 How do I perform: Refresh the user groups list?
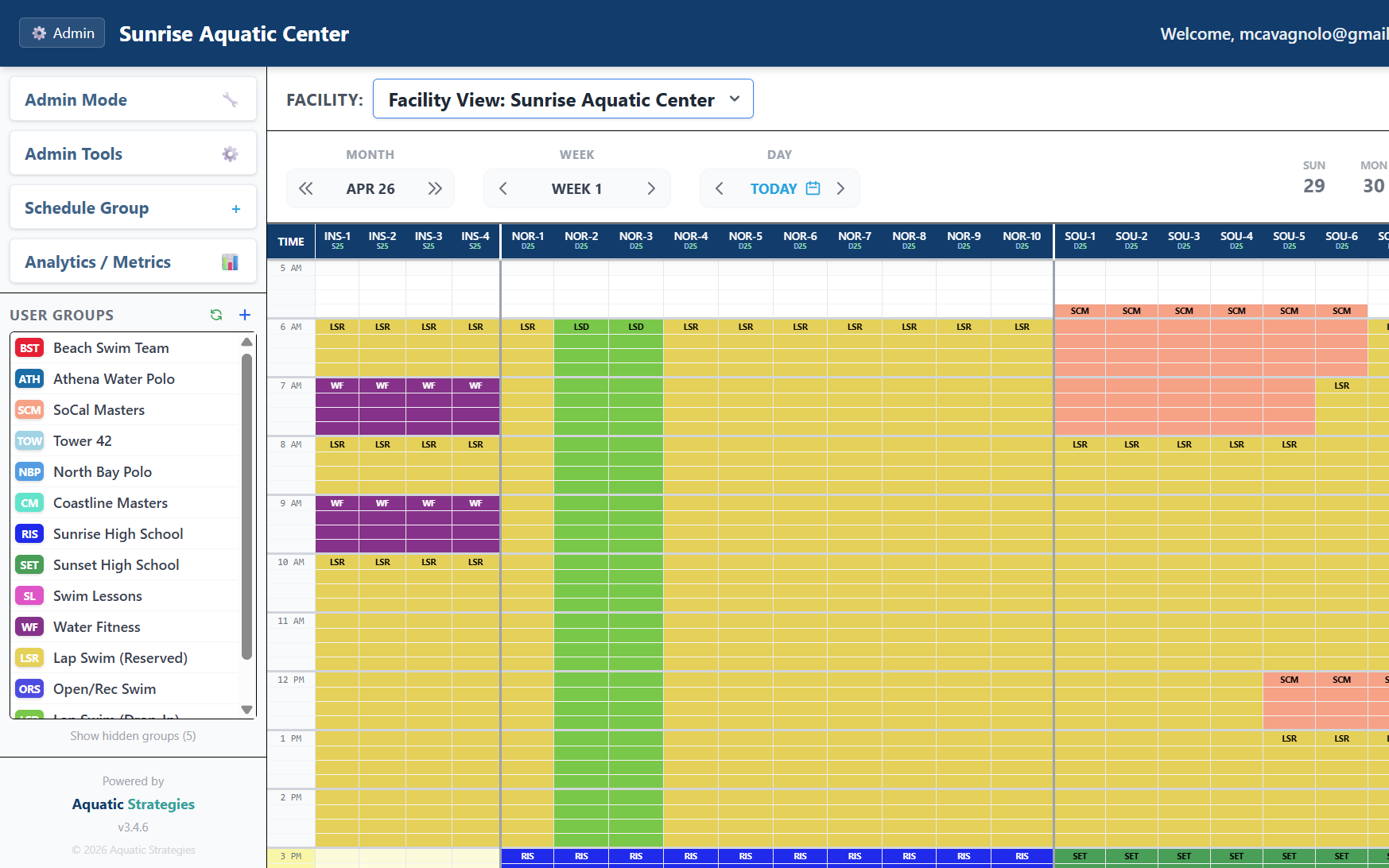tap(216, 315)
